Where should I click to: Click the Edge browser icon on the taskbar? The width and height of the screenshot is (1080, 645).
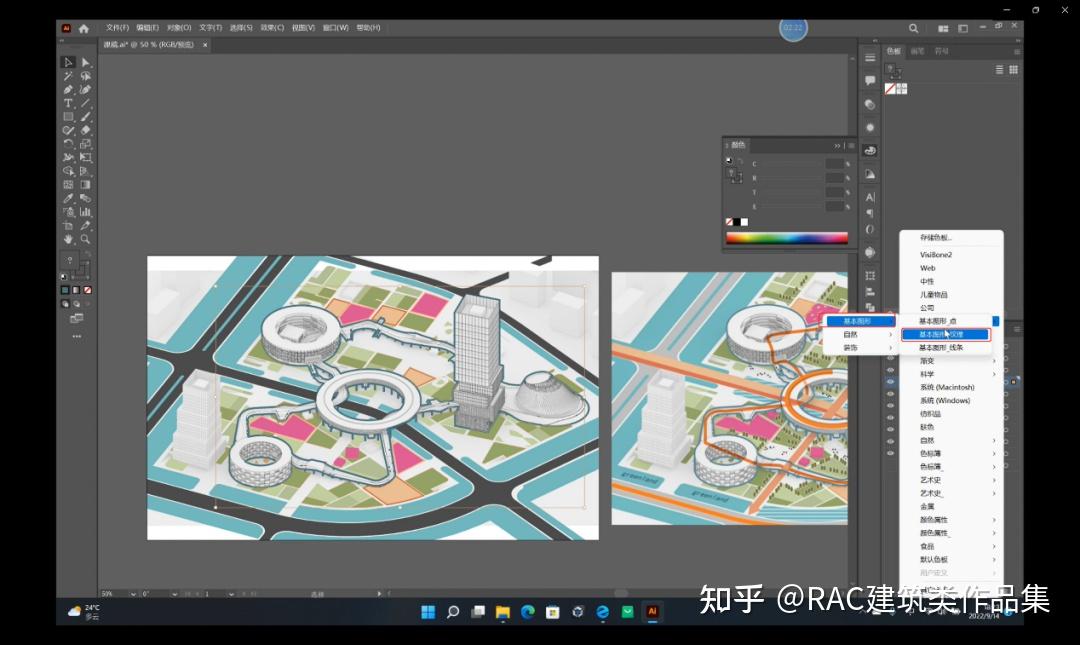coord(527,611)
